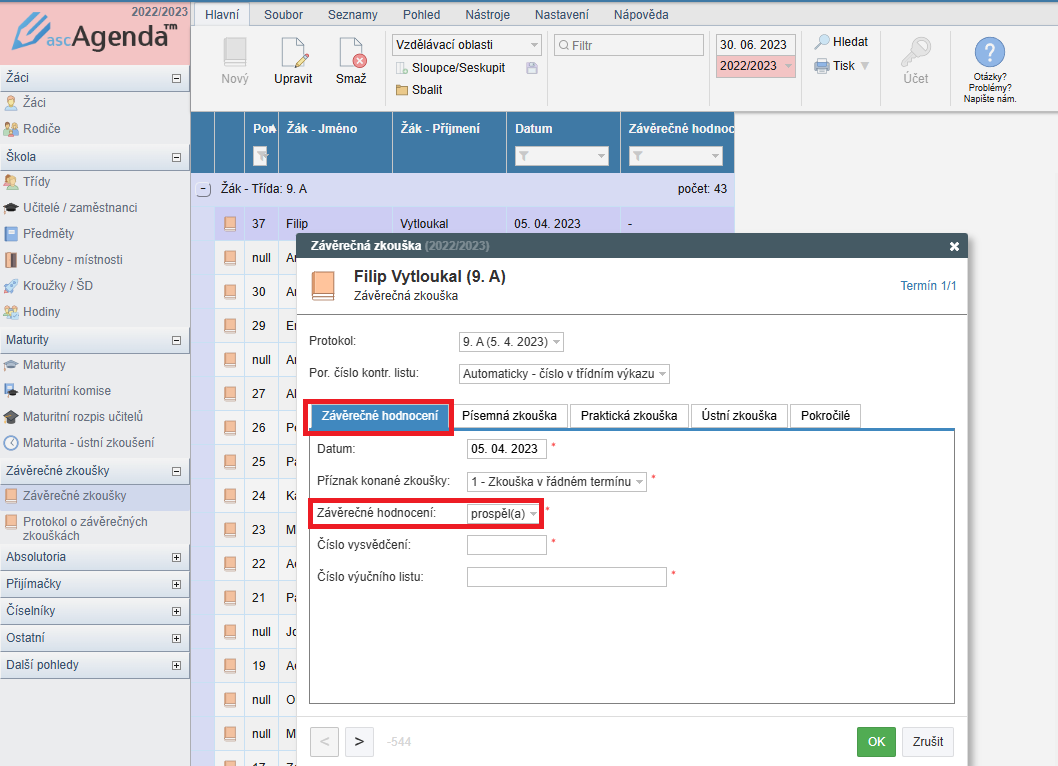Click the Účet key icon

point(915,54)
